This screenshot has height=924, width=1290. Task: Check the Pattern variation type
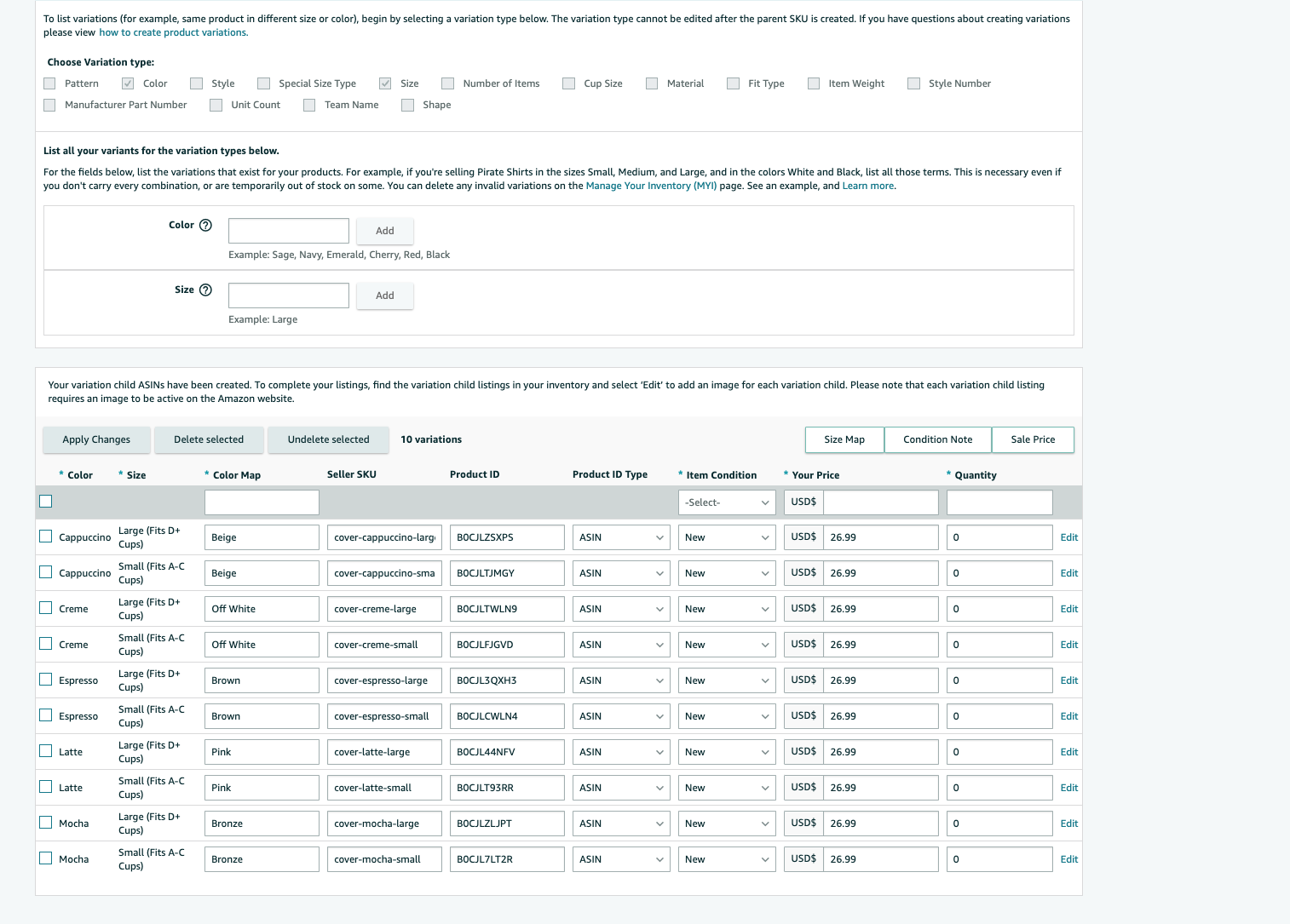(x=49, y=83)
